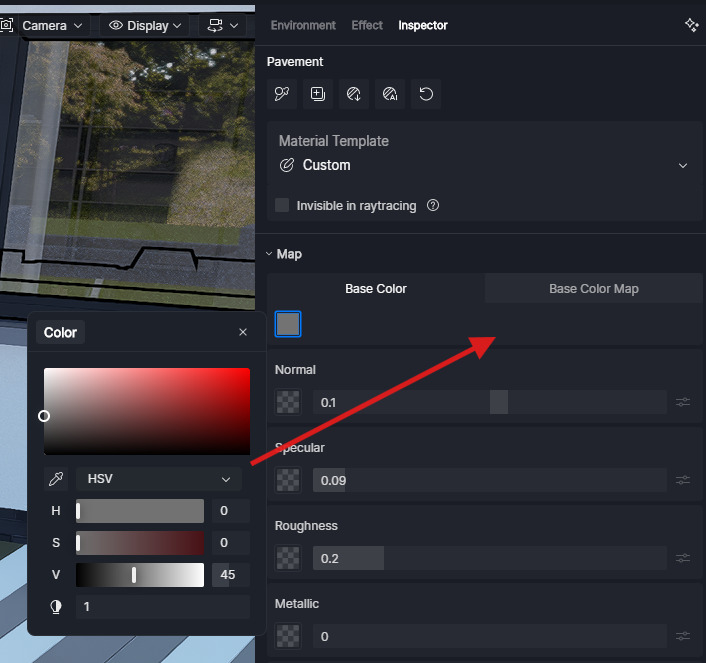Collapse the Map section
706x663 pixels.
(269, 254)
